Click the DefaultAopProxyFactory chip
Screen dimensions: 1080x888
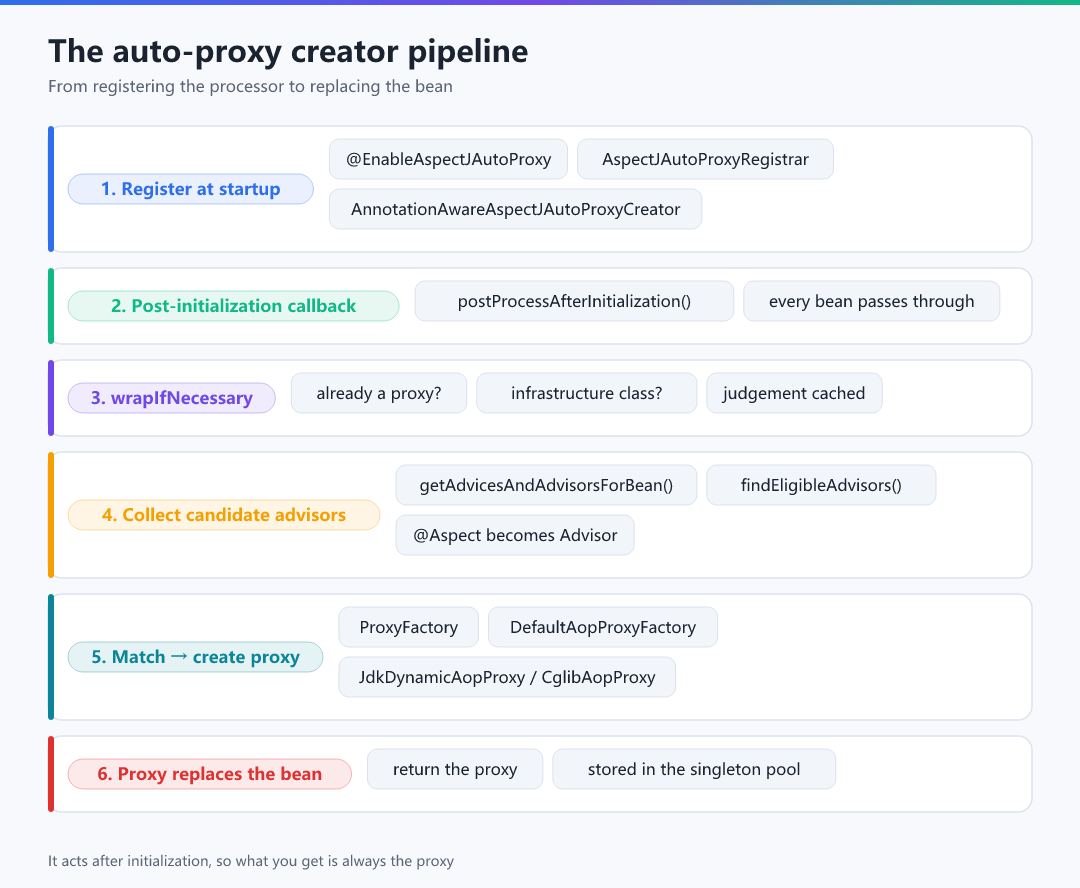point(603,628)
